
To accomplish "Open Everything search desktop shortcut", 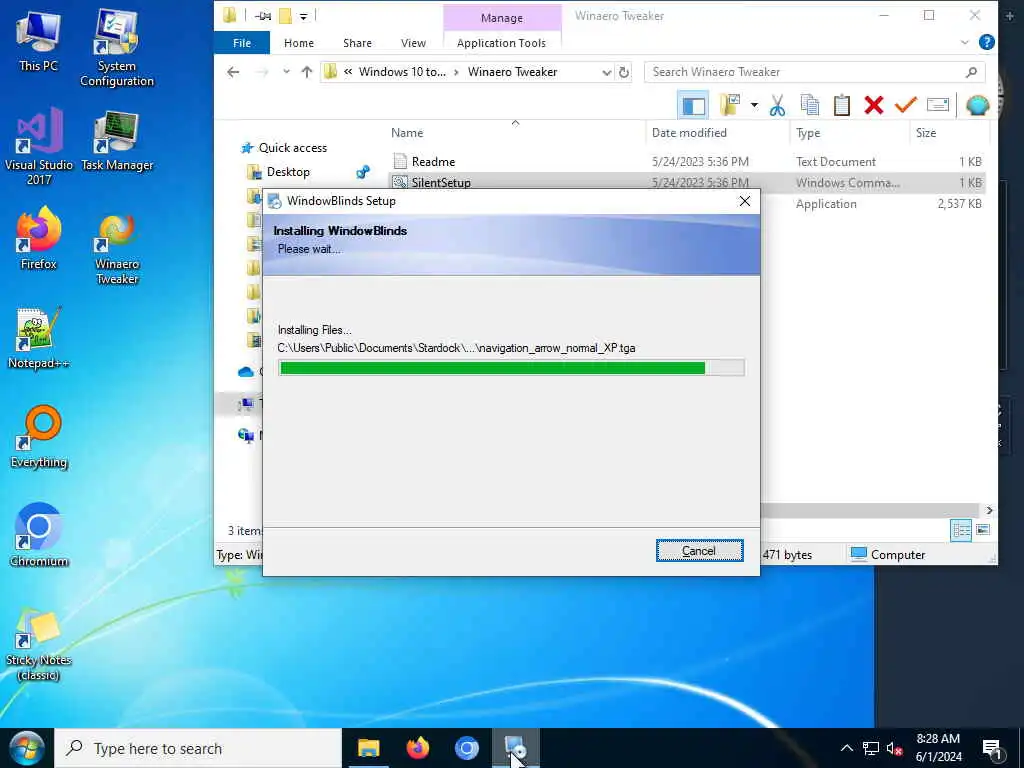I will tap(39, 437).
